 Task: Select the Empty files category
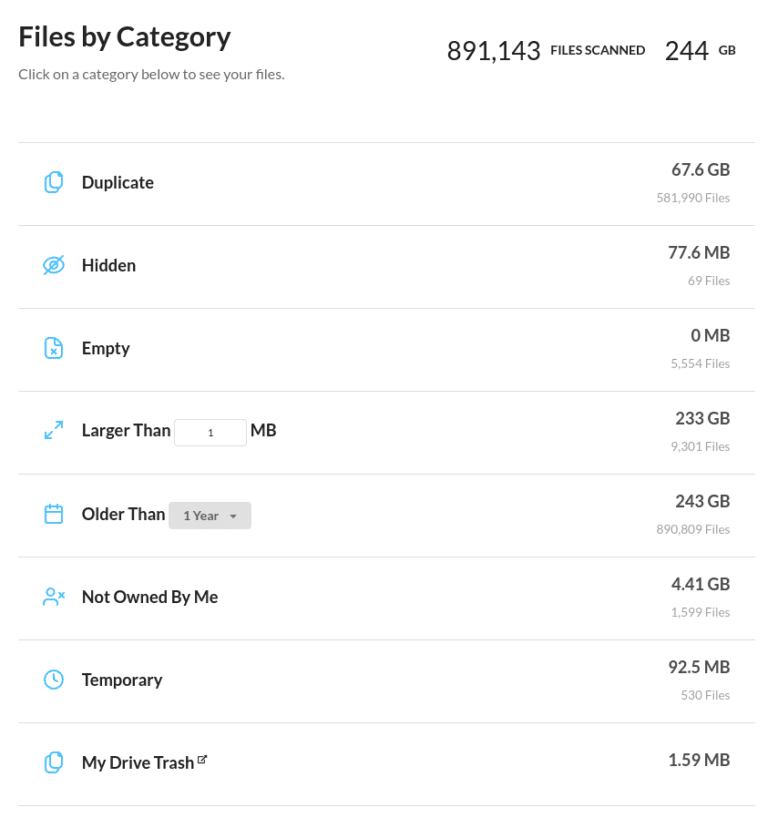pos(106,348)
